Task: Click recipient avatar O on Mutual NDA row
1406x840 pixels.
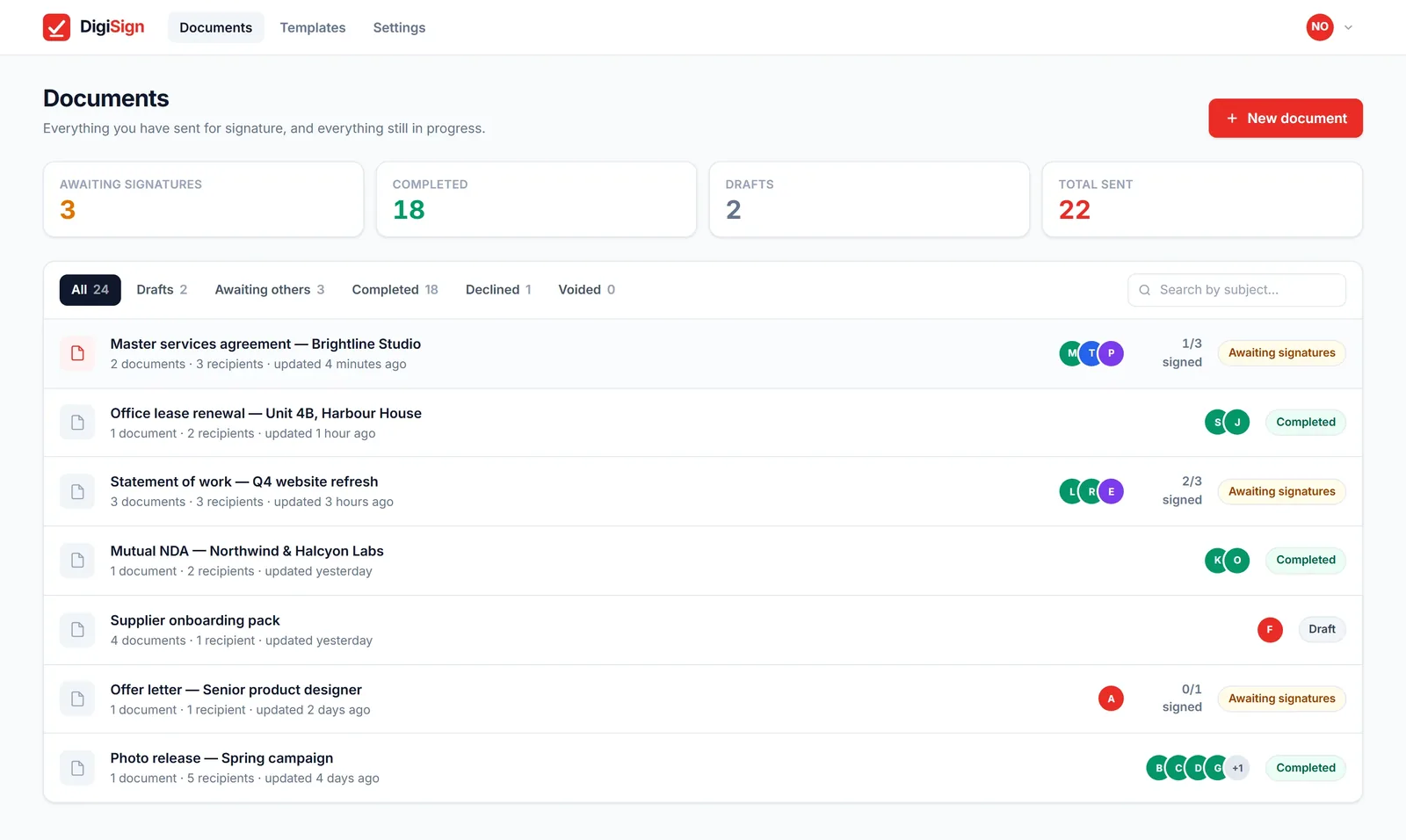Action: 1237,561
